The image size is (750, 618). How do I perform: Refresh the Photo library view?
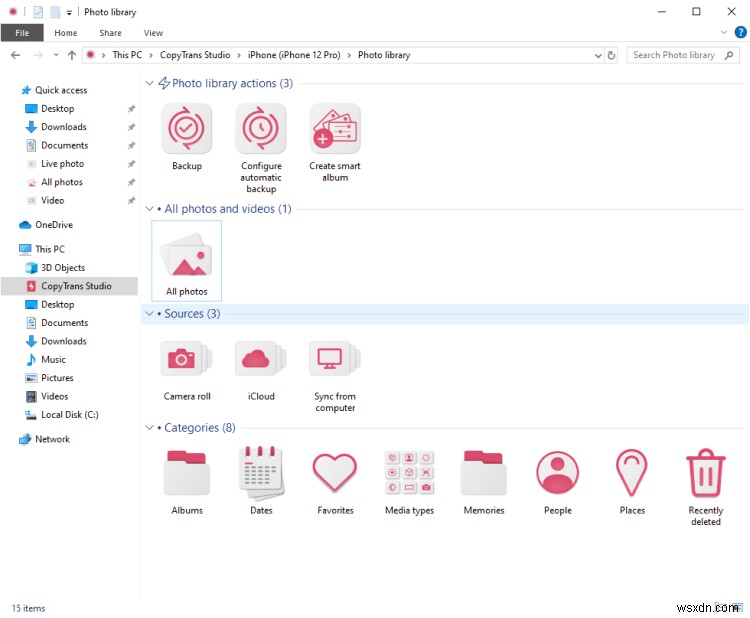[x=611, y=55]
